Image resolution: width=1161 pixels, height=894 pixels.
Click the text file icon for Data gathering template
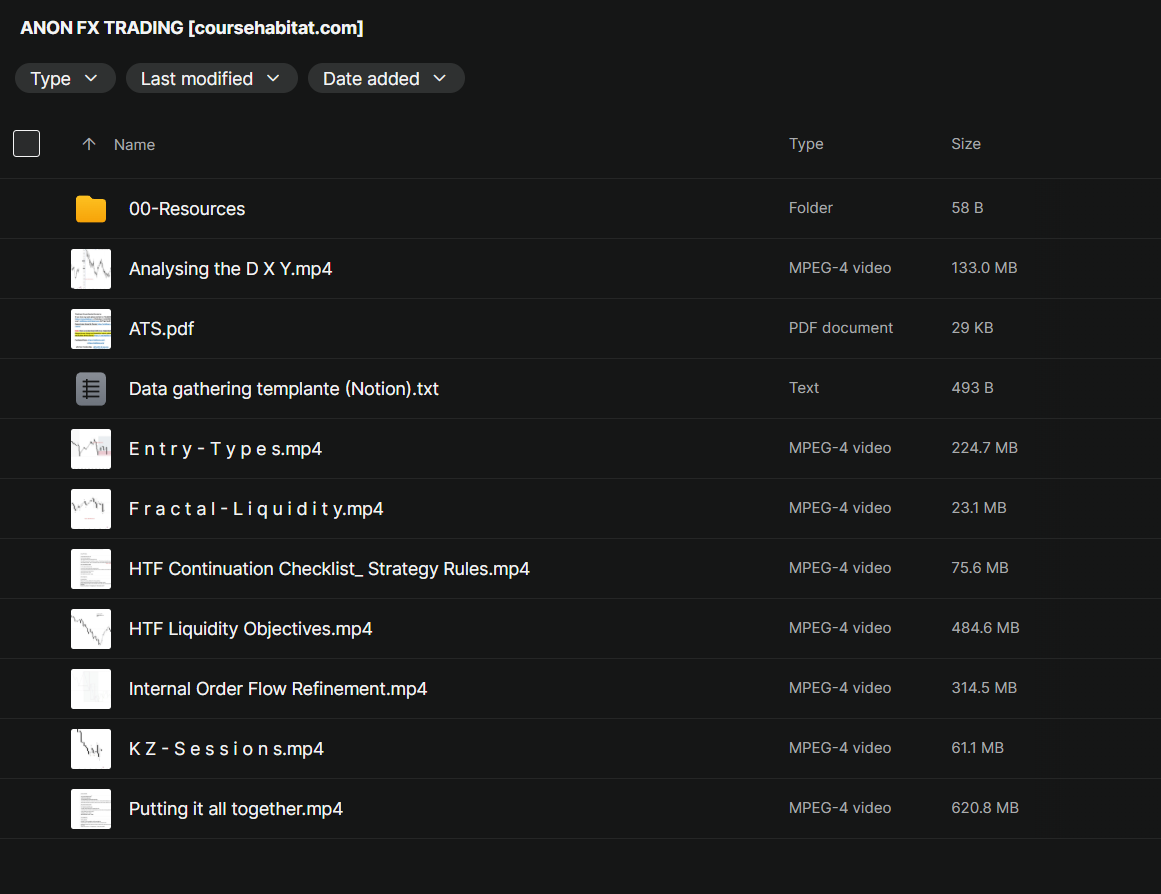click(91, 389)
